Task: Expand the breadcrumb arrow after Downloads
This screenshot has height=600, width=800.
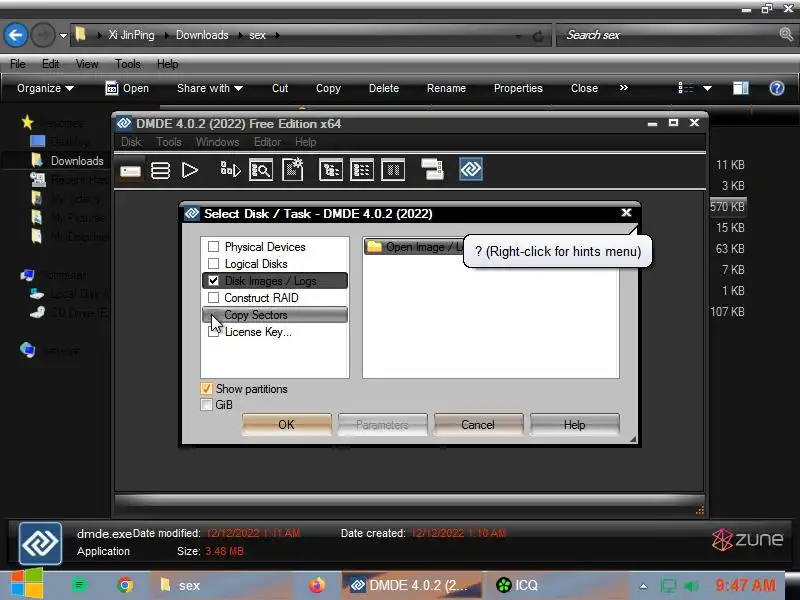Action: click(x=239, y=36)
